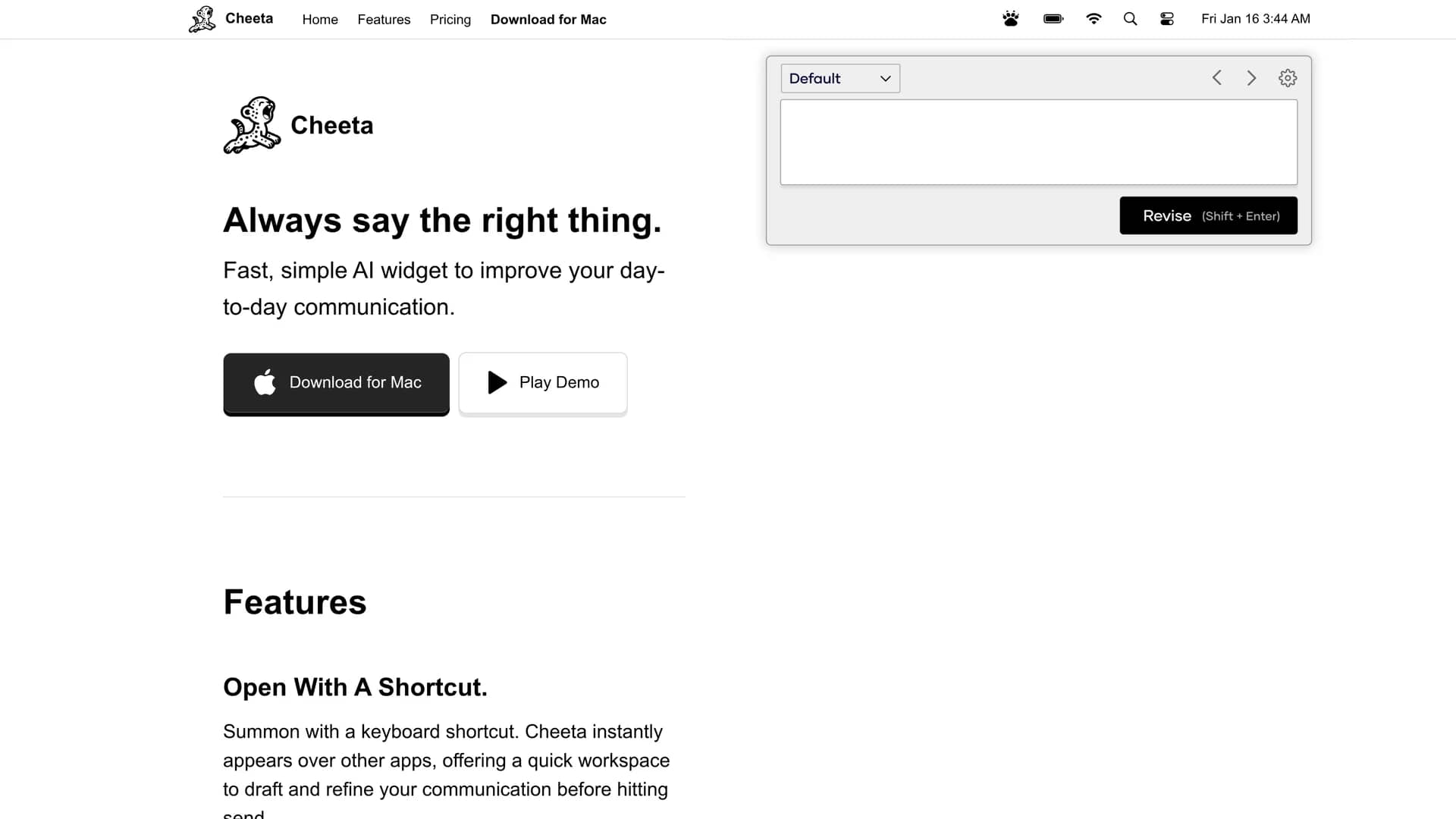Go to next revision arrow
The image size is (1456, 819).
click(x=1251, y=78)
